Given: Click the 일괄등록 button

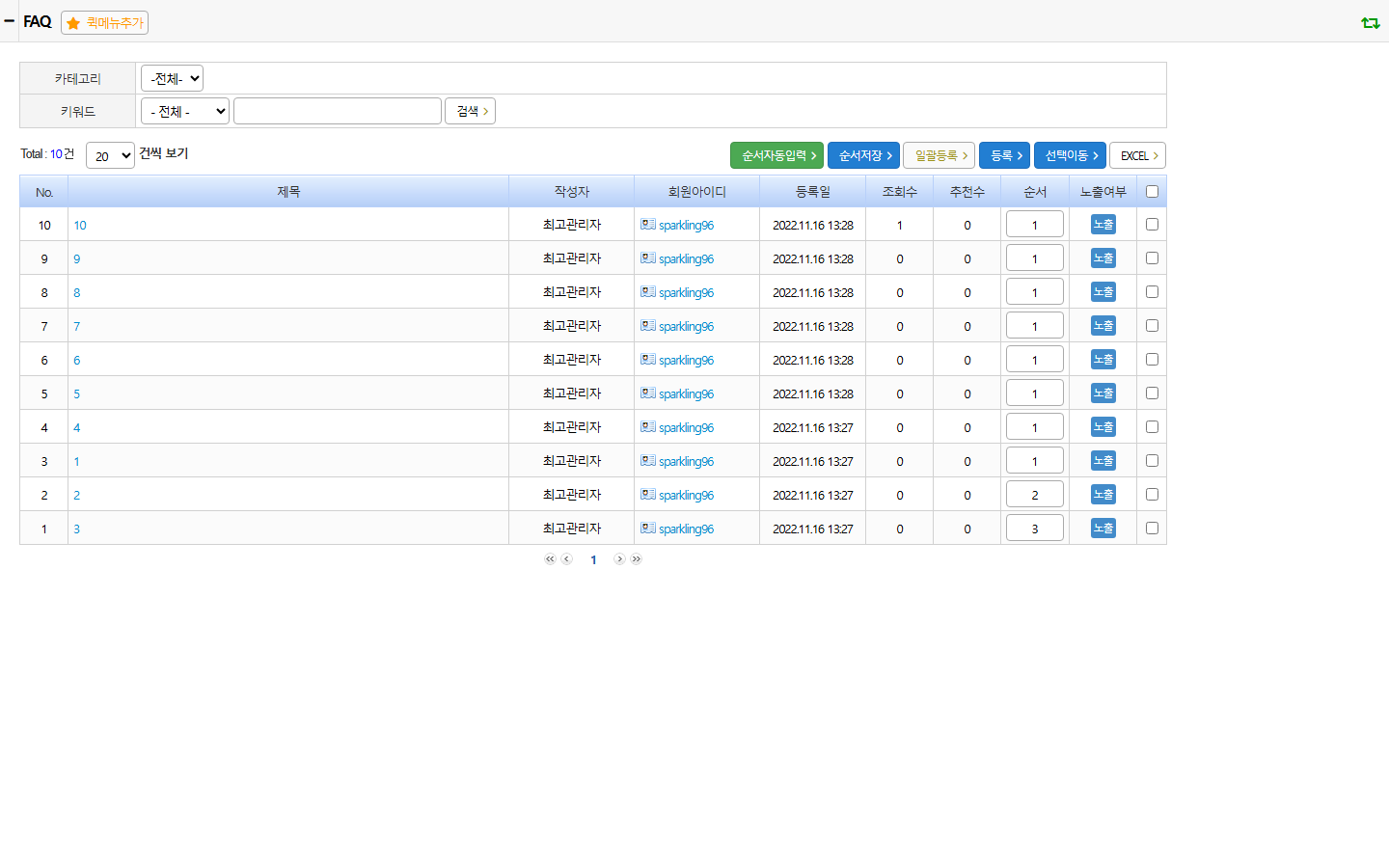Looking at the screenshot, I should [939, 155].
